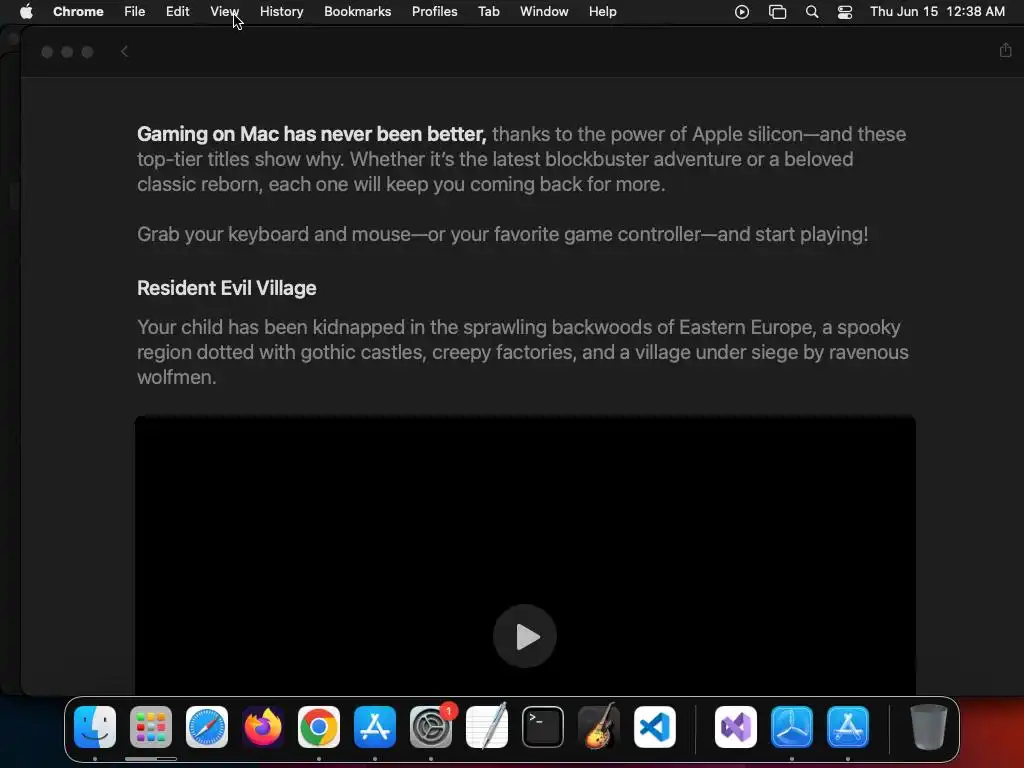Play the Resident Evil Village video
Screen dimensions: 1024x768
click(524, 636)
